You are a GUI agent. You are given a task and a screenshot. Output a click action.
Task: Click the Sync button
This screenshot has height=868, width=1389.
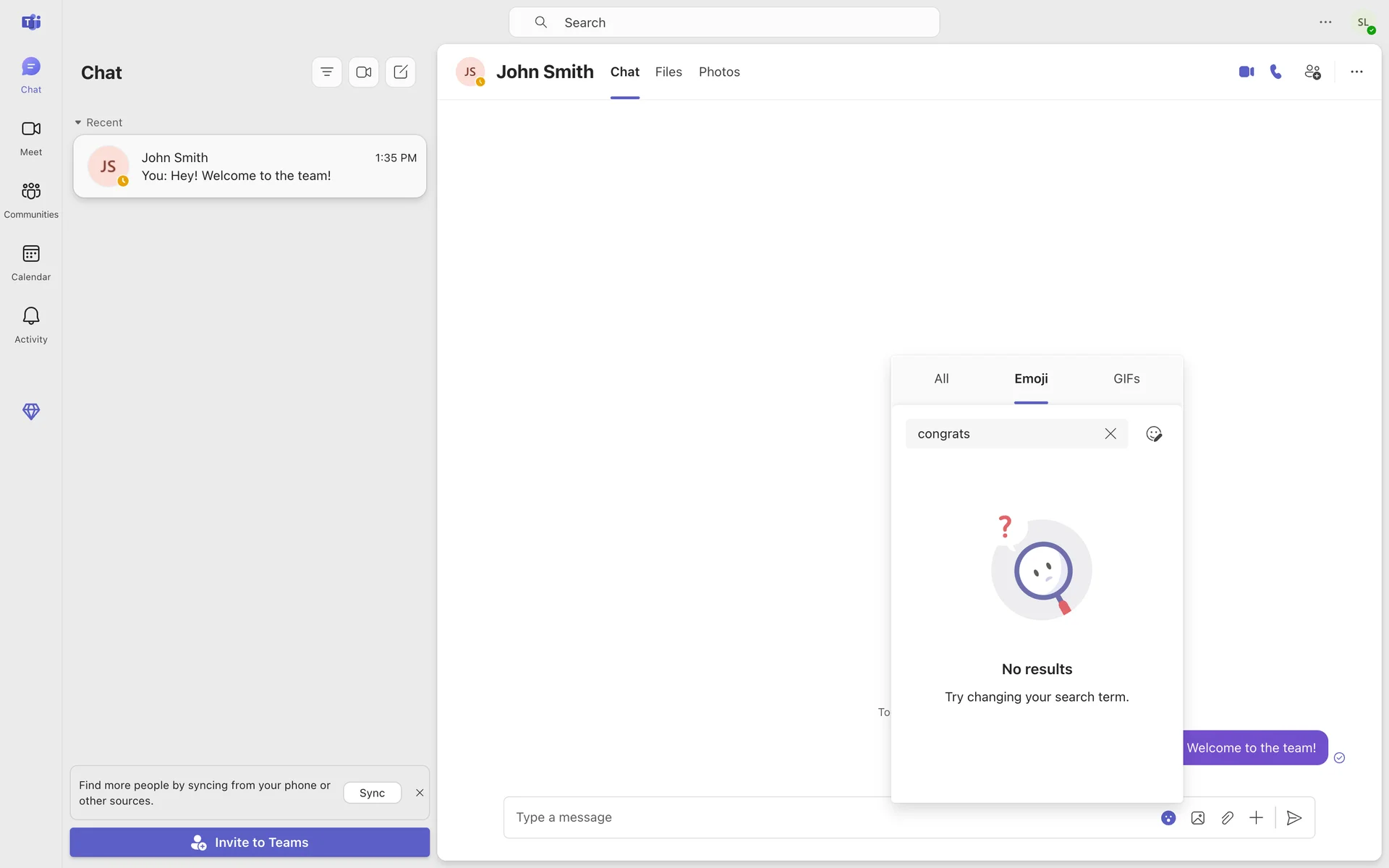pyautogui.click(x=372, y=793)
